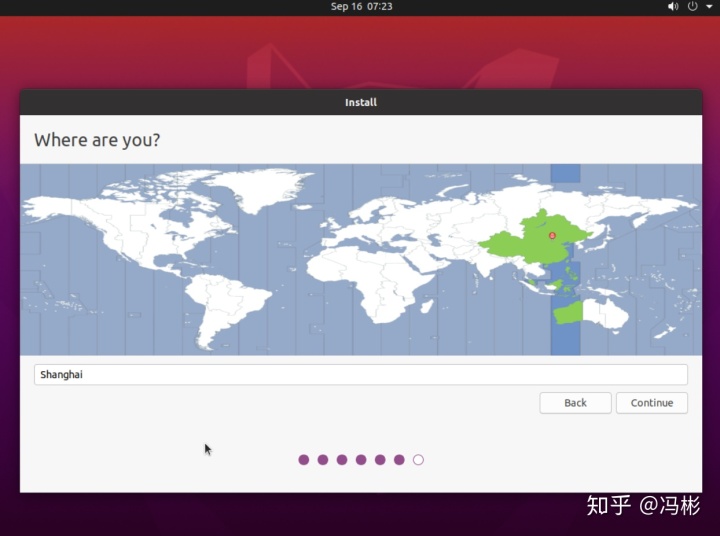This screenshot has height=536, width=720.
Task: Focus the Shanghai timezone text field
Action: [x=361, y=374]
